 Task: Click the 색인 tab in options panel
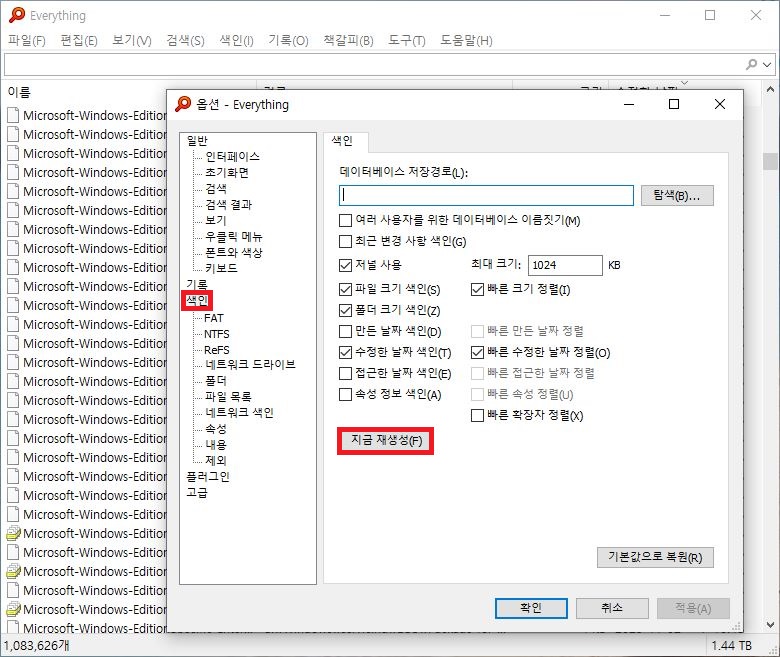tap(342, 141)
